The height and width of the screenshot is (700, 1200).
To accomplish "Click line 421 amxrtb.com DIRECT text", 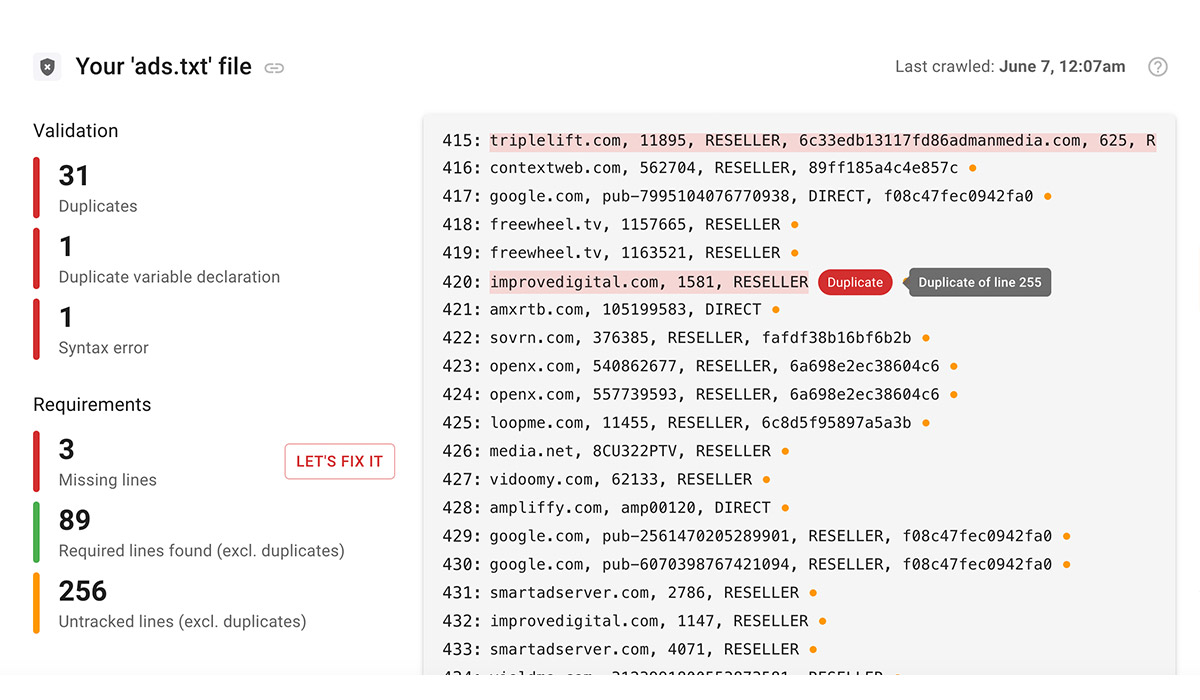I will (625, 310).
